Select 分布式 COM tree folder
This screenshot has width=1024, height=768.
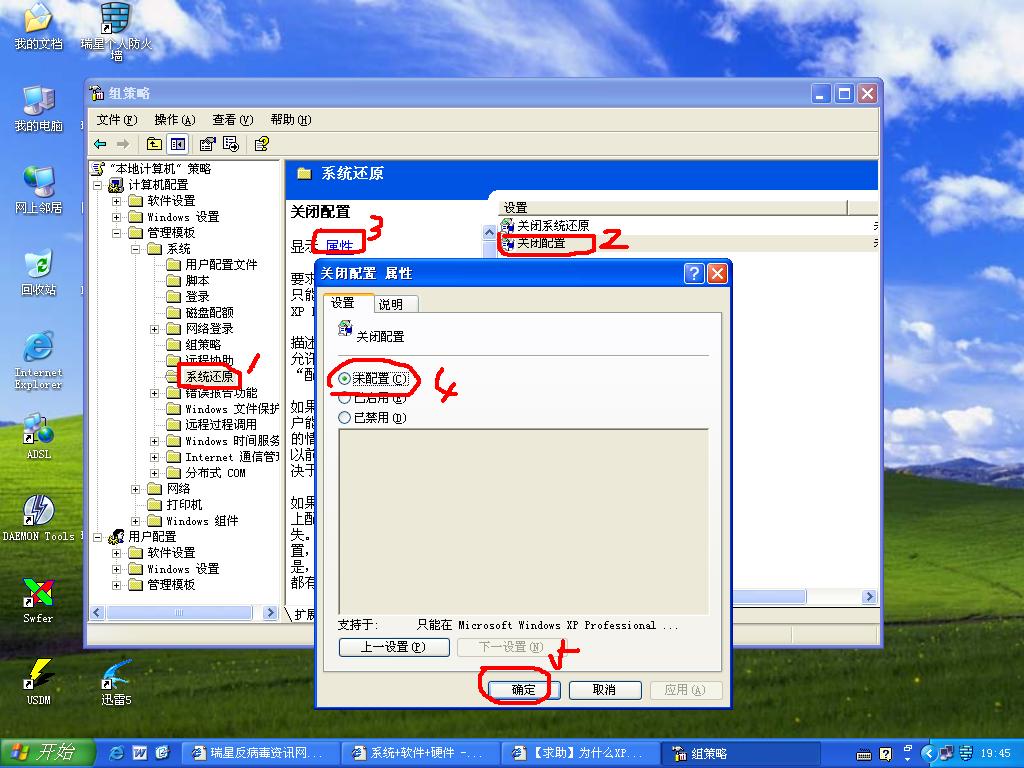[x=215, y=473]
